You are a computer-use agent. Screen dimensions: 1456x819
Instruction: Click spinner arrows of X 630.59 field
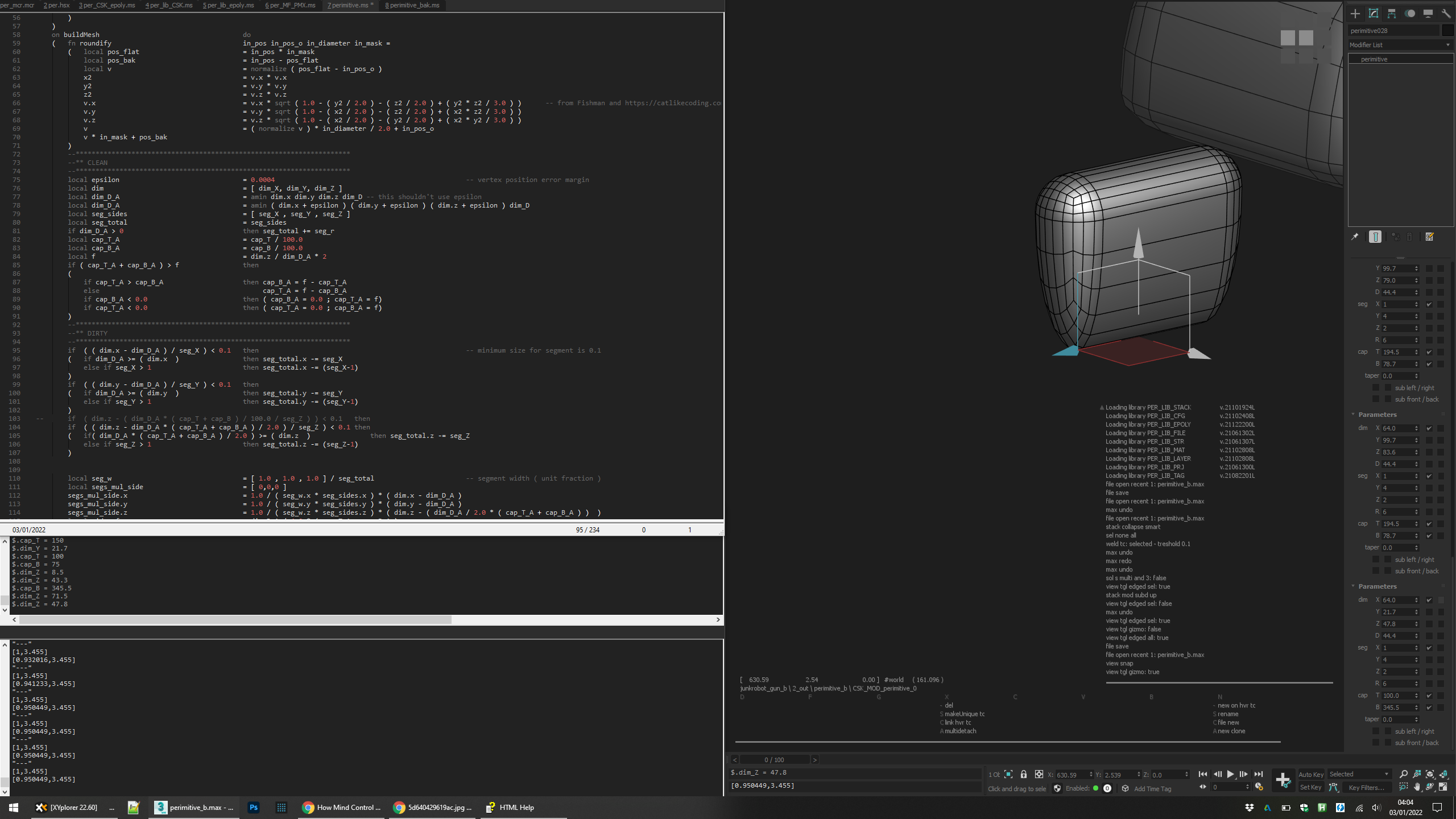click(1090, 775)
